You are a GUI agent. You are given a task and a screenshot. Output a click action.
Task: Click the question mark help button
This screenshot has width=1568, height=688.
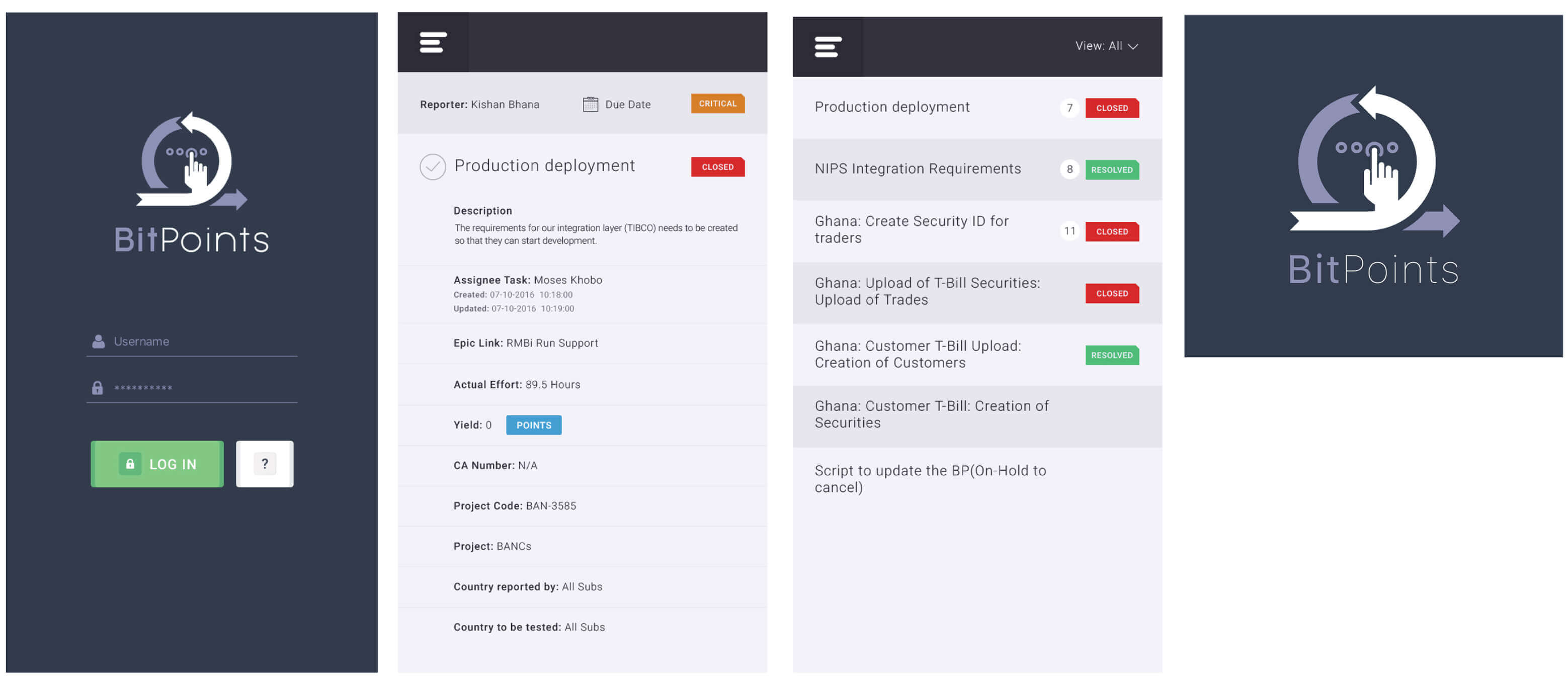point(265,464)
